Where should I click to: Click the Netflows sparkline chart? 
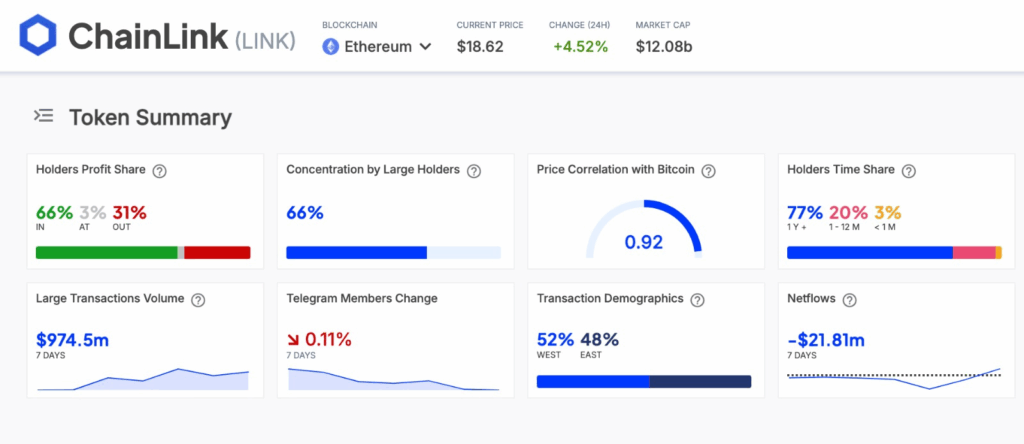894,379
